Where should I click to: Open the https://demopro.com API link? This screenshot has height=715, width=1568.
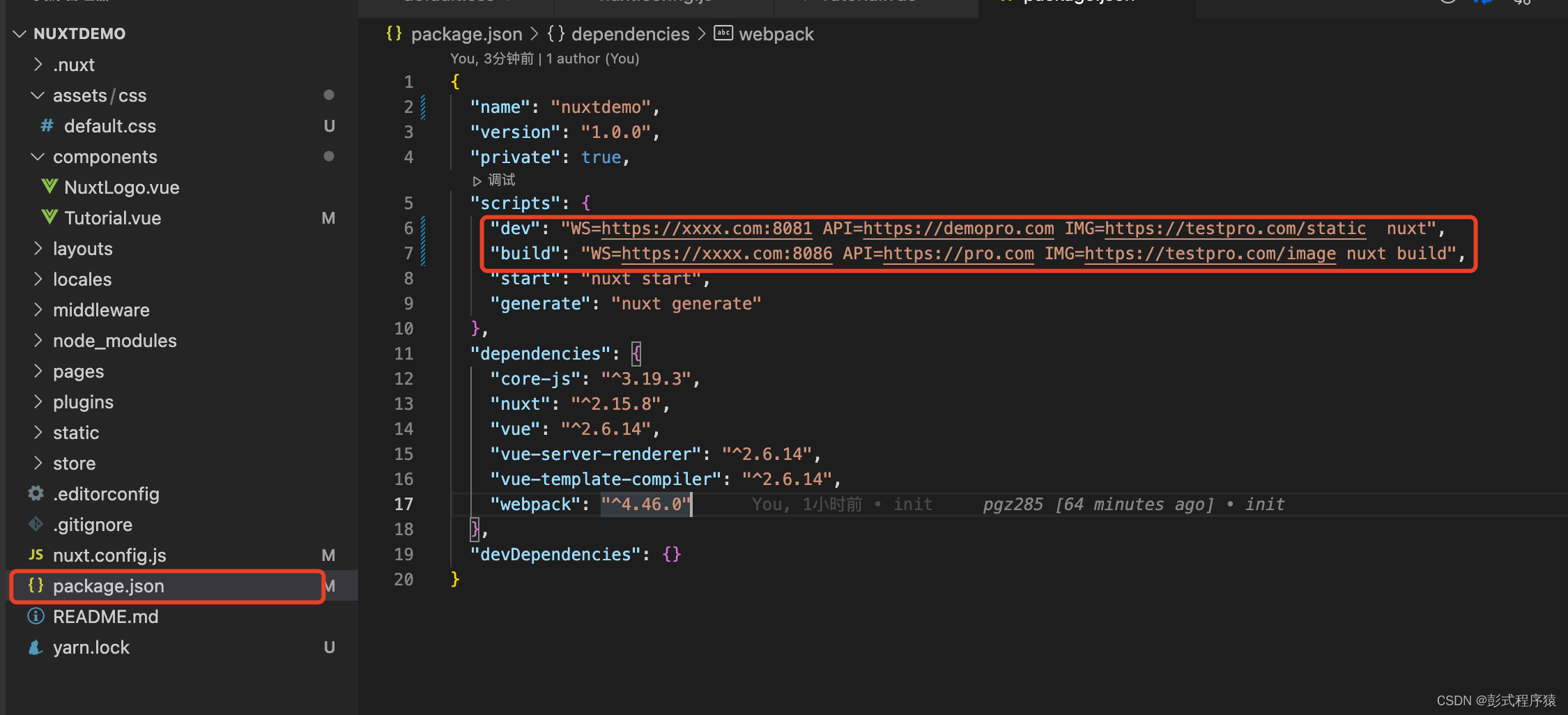point(958,229)
